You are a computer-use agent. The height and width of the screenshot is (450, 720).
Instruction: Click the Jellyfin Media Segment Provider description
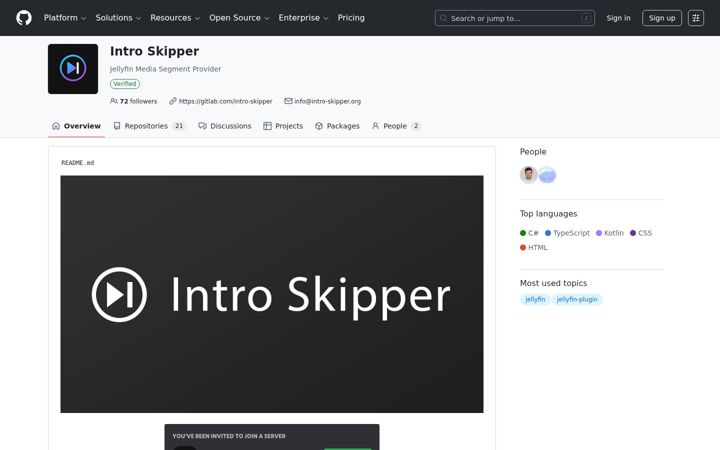click(x=165, y=69)
